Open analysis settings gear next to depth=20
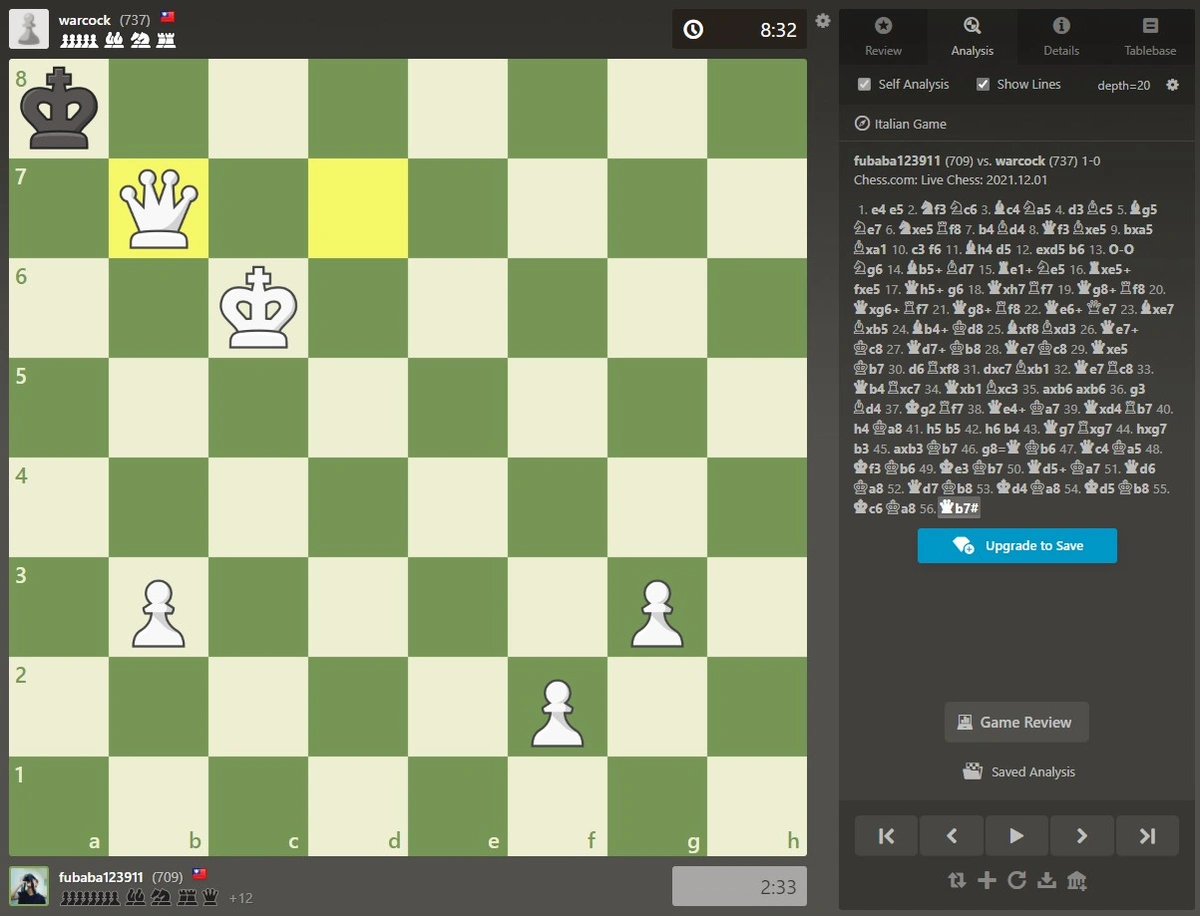Viewport: 1200px width, 916px height. (1172, 85)
